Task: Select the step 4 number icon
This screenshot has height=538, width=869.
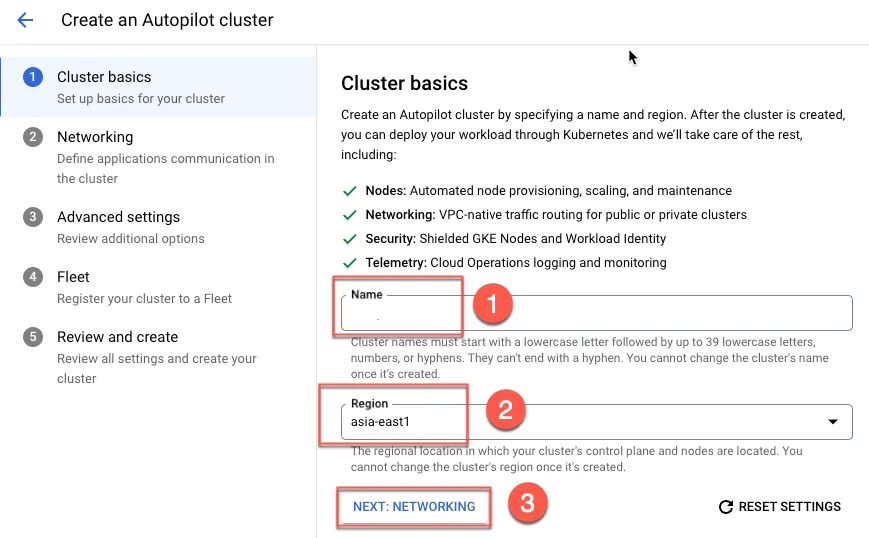Action: coord(33,277)
